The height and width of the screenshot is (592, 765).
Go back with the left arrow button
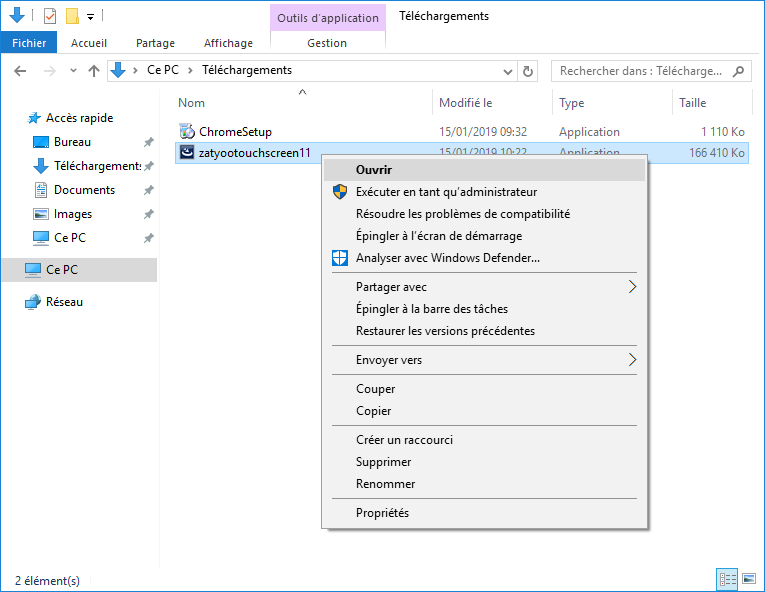click(x=20, y=71)
